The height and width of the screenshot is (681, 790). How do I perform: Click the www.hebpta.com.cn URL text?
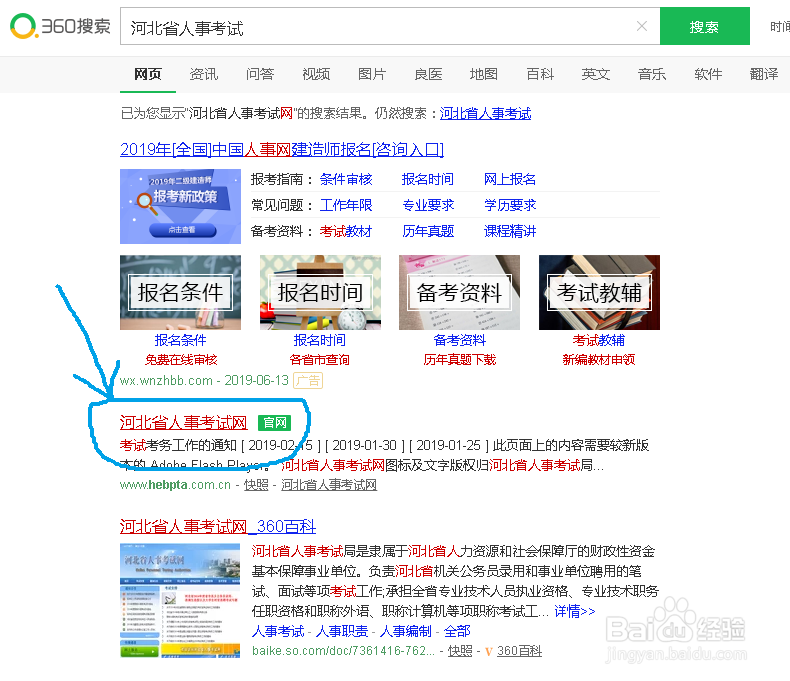click(x=175, y=485)
